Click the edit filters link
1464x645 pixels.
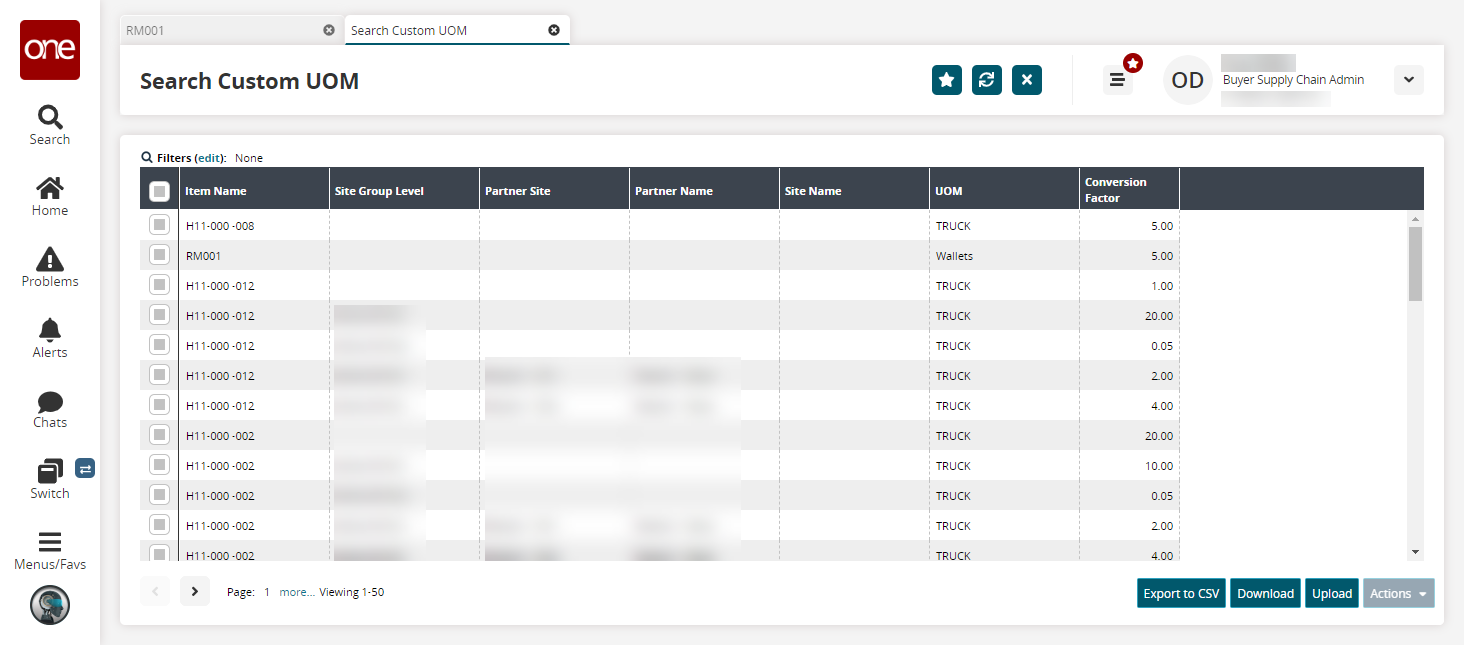pos(209,158)
